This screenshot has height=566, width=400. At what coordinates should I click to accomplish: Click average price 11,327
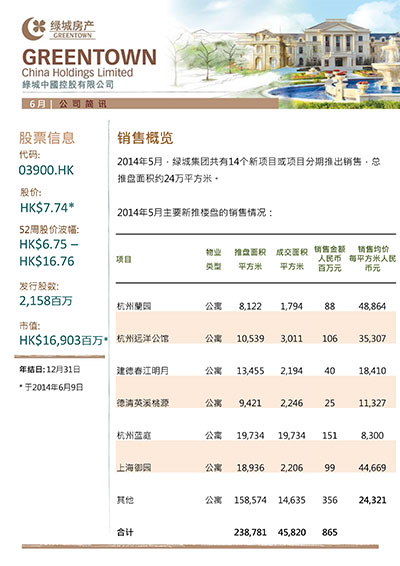coord(372,403)
